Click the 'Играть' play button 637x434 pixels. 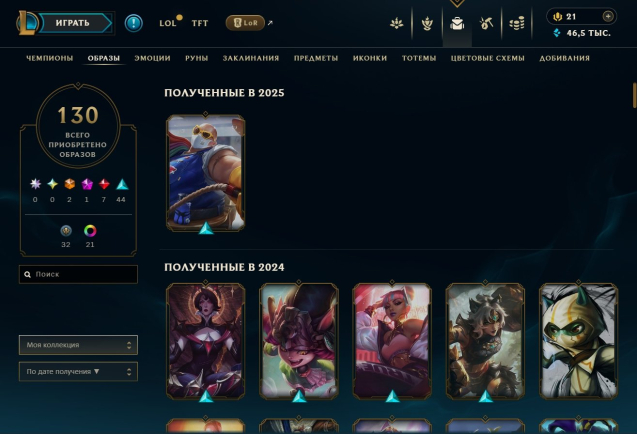[75, 23]
